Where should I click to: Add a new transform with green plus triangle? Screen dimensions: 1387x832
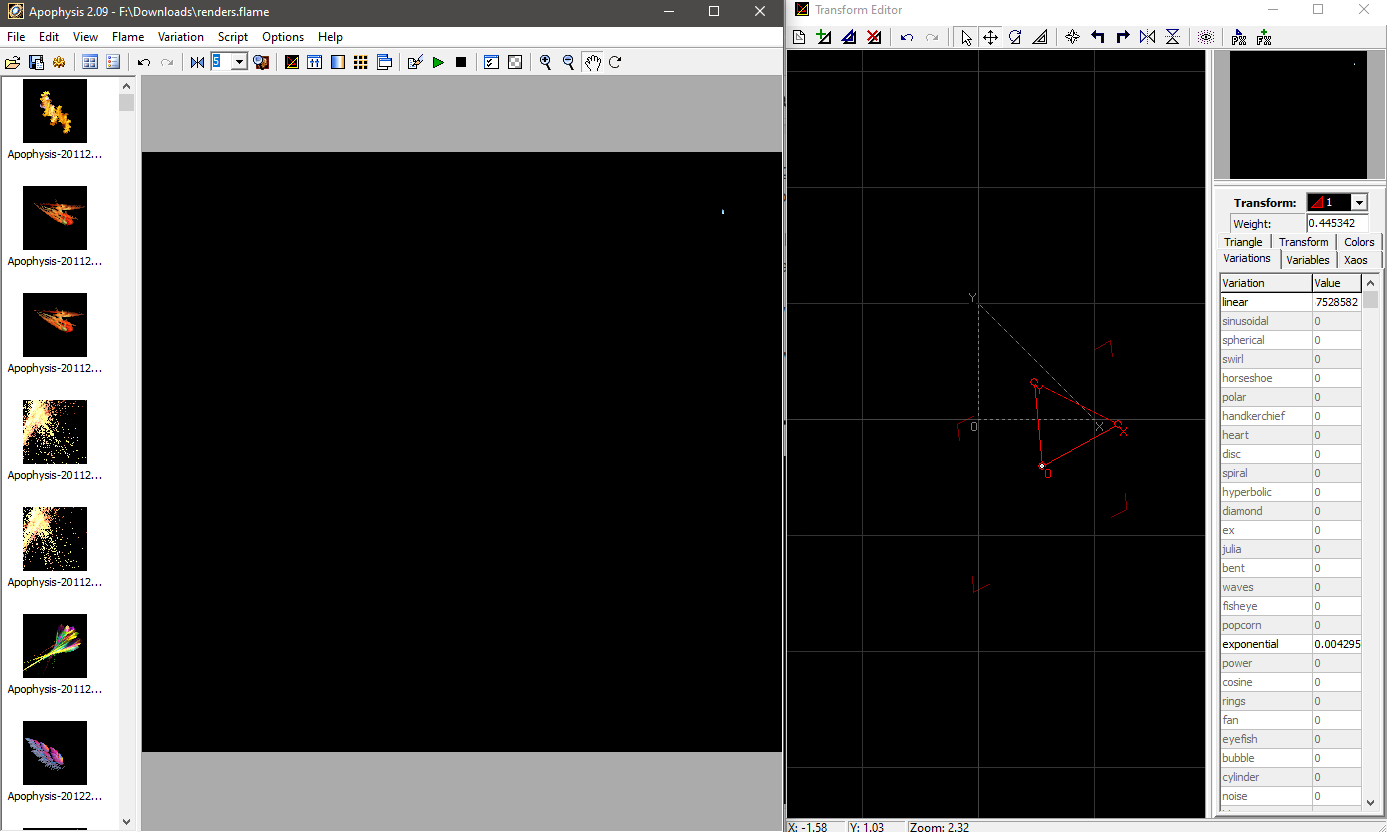824,37
